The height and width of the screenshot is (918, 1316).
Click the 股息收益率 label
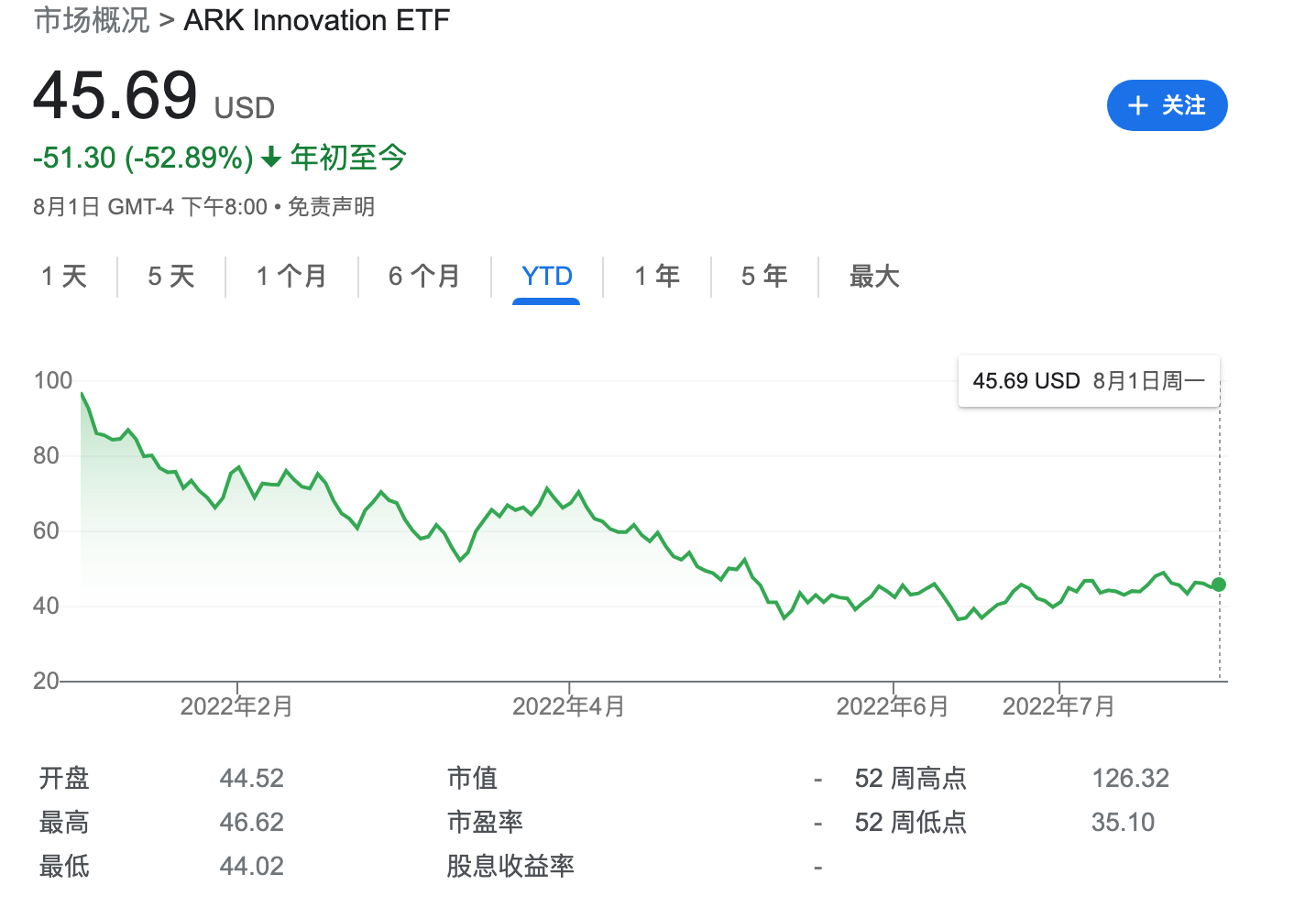tap(510, 867)
